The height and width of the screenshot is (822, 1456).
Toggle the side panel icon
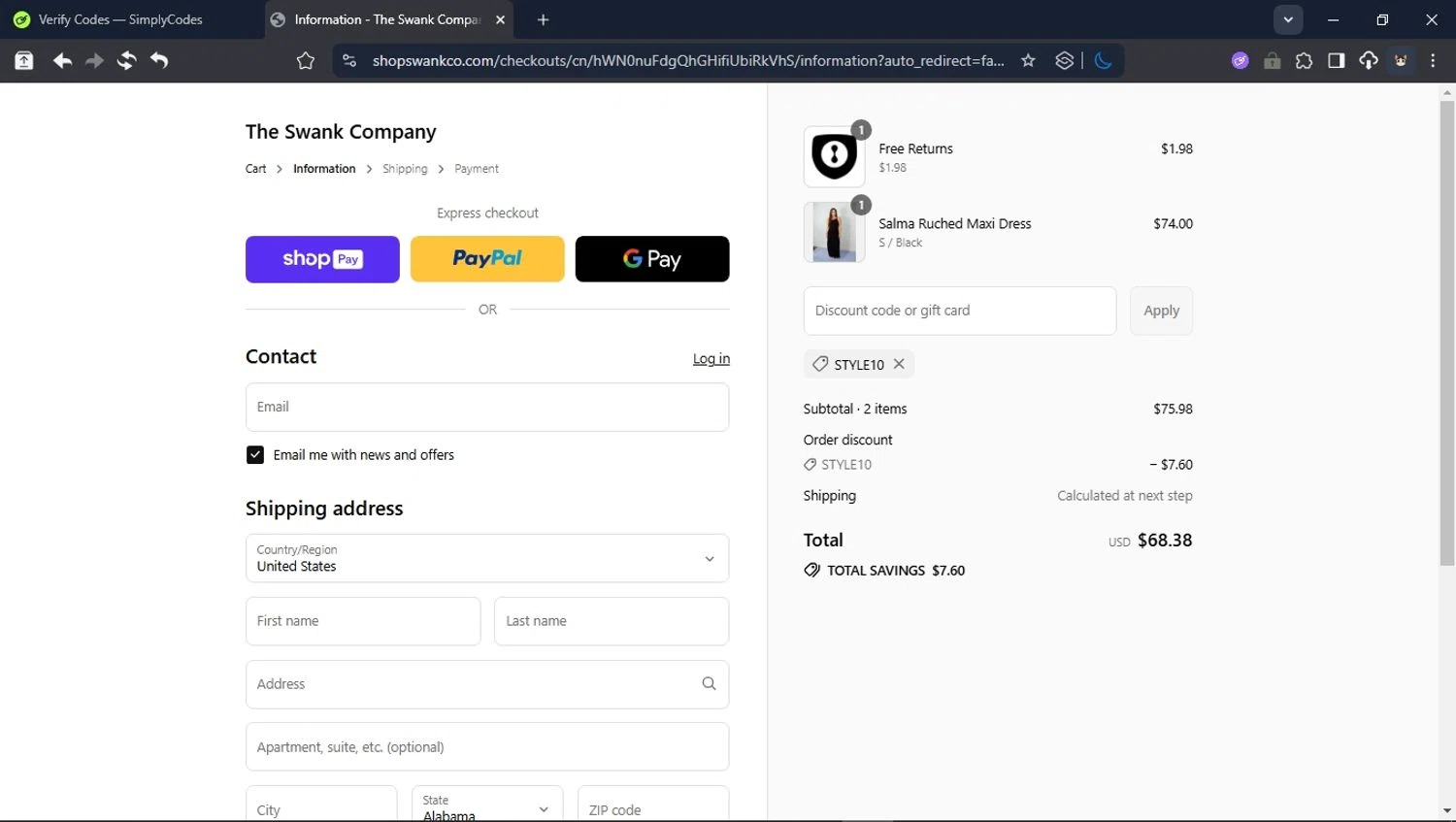point(1336,60)
